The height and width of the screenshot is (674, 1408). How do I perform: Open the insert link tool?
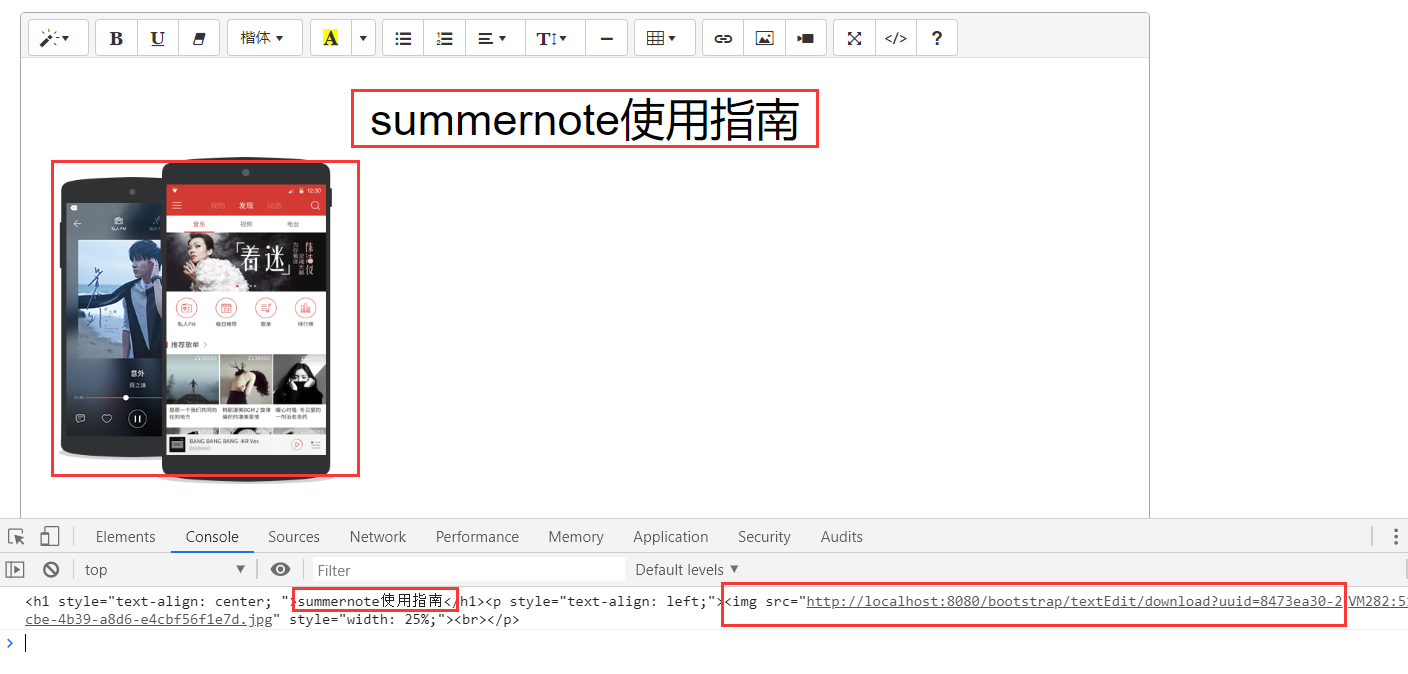[723, 37]
